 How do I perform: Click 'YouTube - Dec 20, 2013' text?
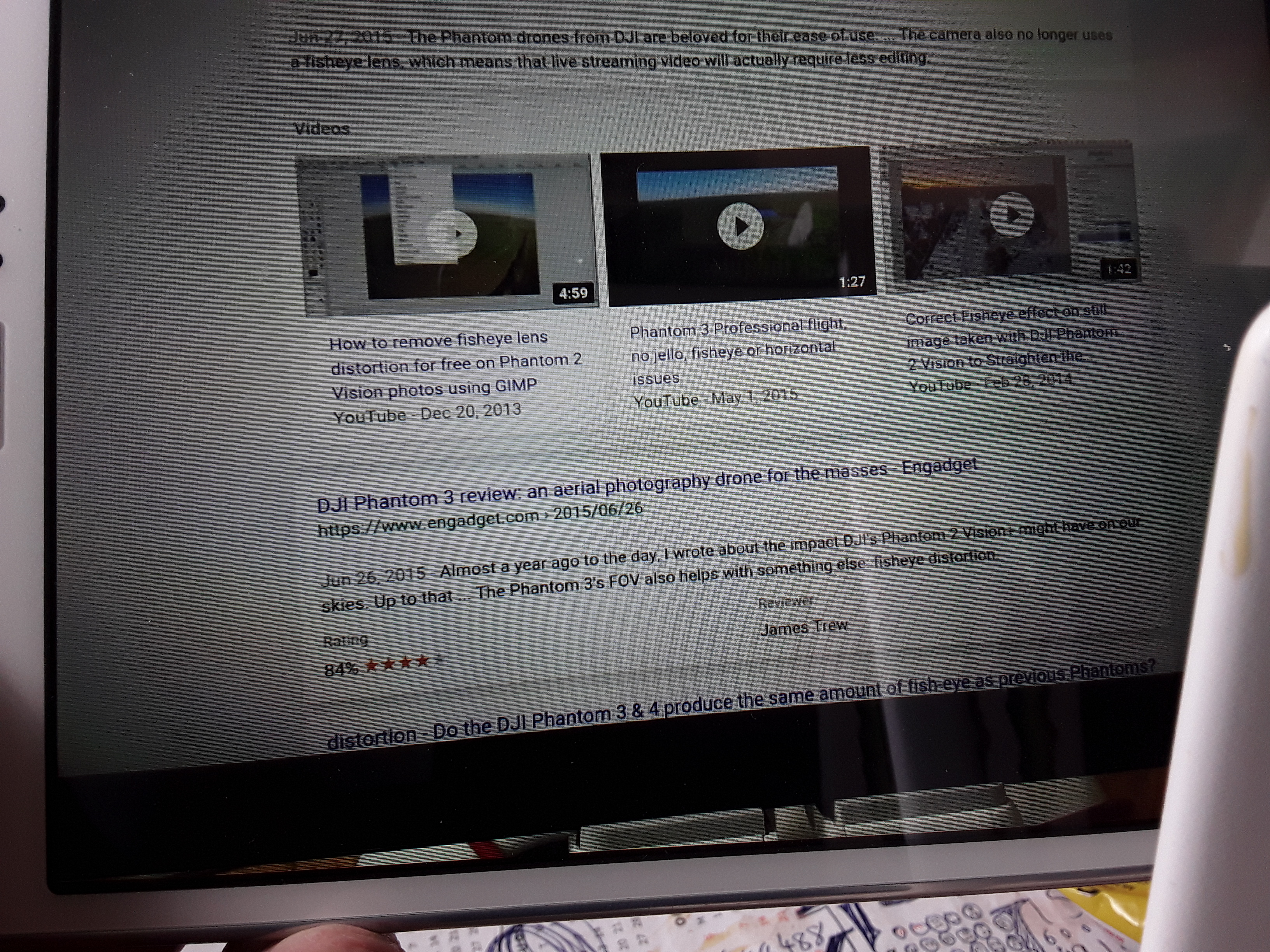[427, 413]
